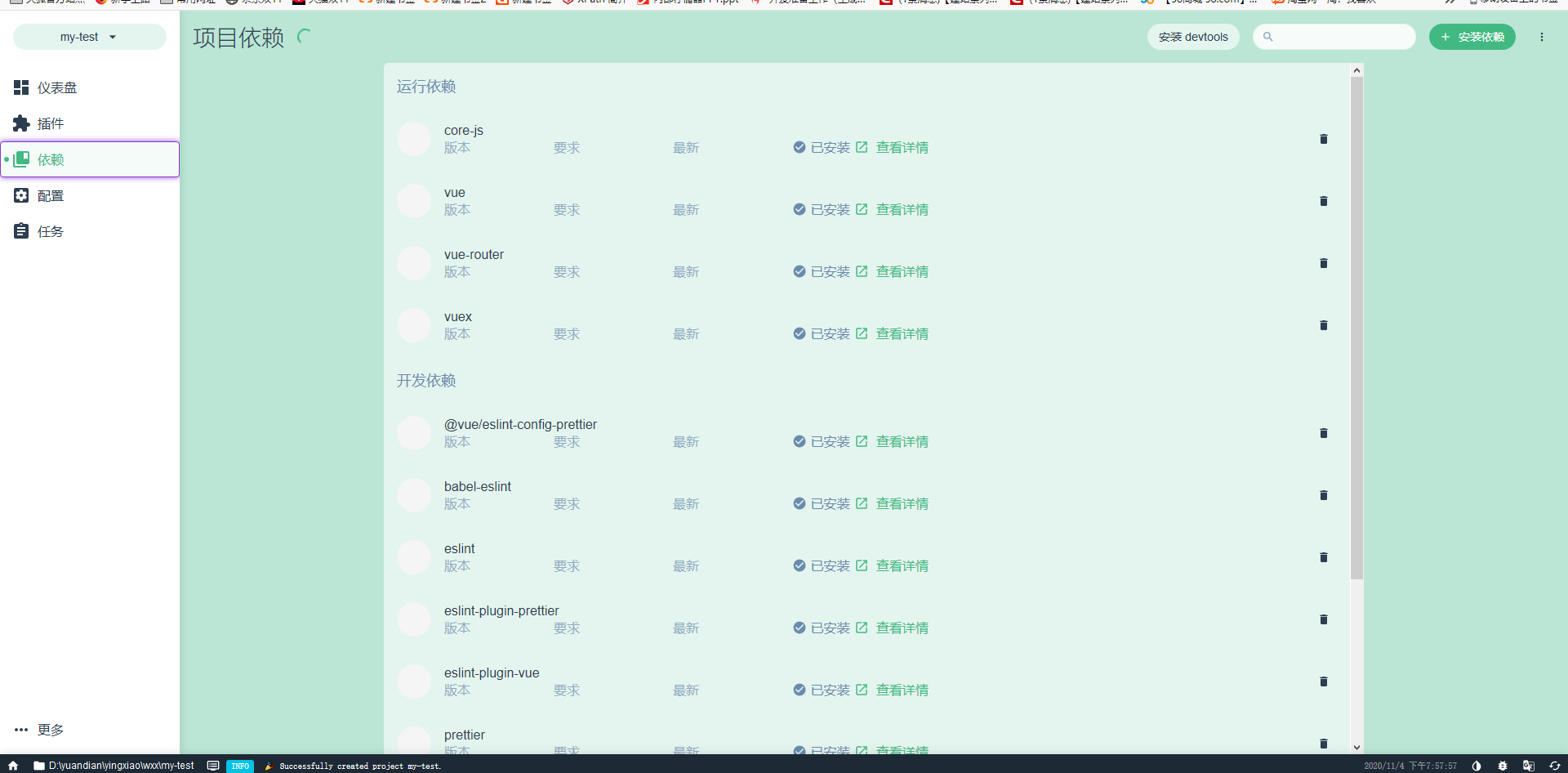Screen dimensions: 1568x773
Task: Open 查看详情 for eslint
Action: (x=902, y=566)
